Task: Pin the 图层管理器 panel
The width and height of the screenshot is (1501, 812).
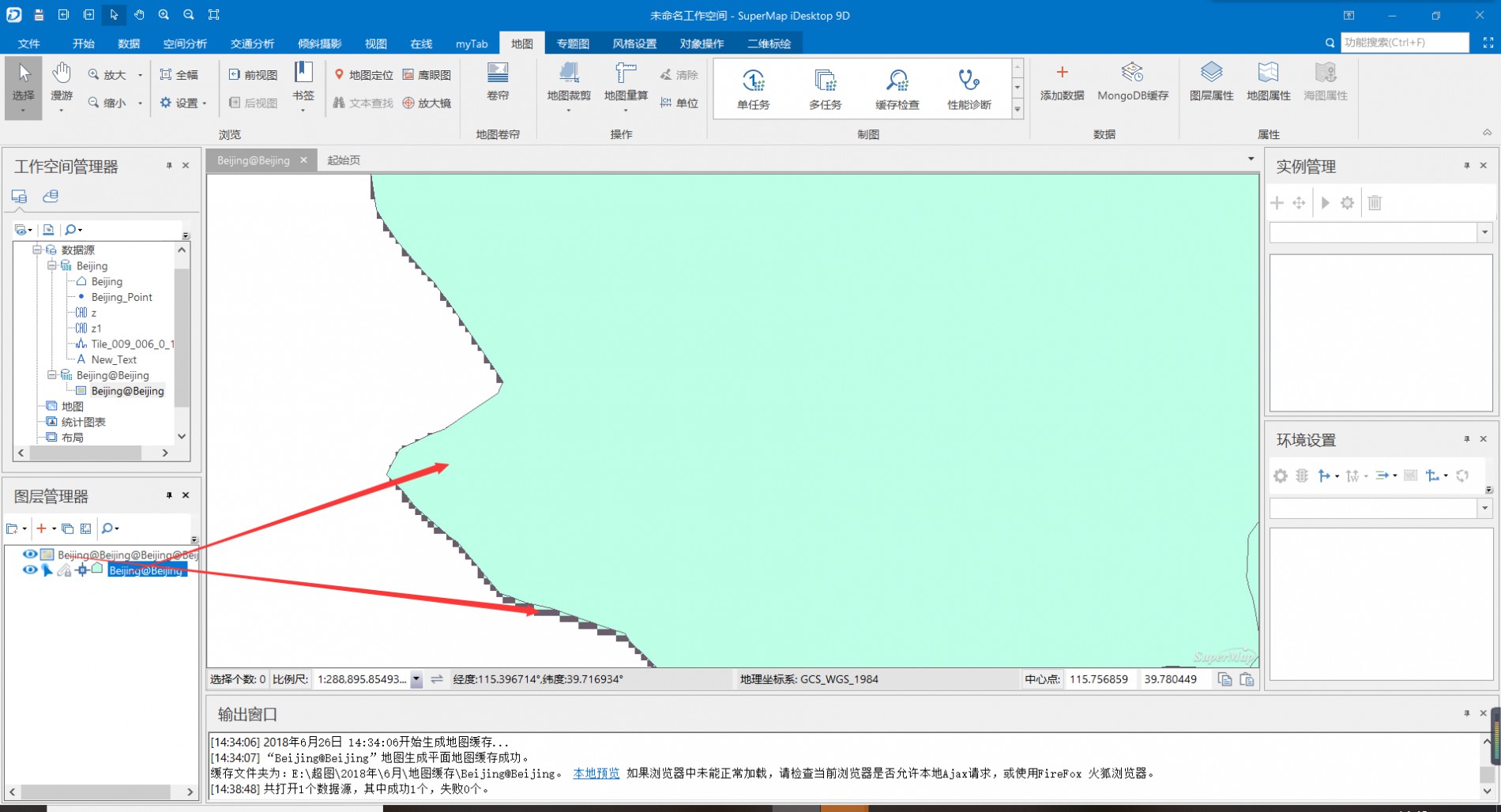Action: (x=169, y=495)
